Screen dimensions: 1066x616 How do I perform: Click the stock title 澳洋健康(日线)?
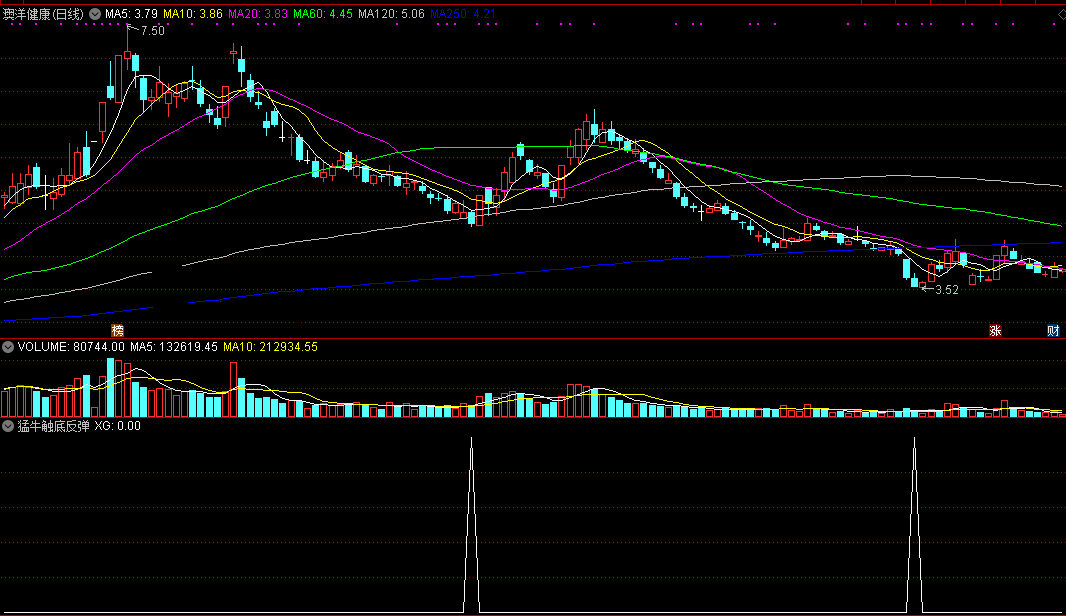(x=44, y=14)
